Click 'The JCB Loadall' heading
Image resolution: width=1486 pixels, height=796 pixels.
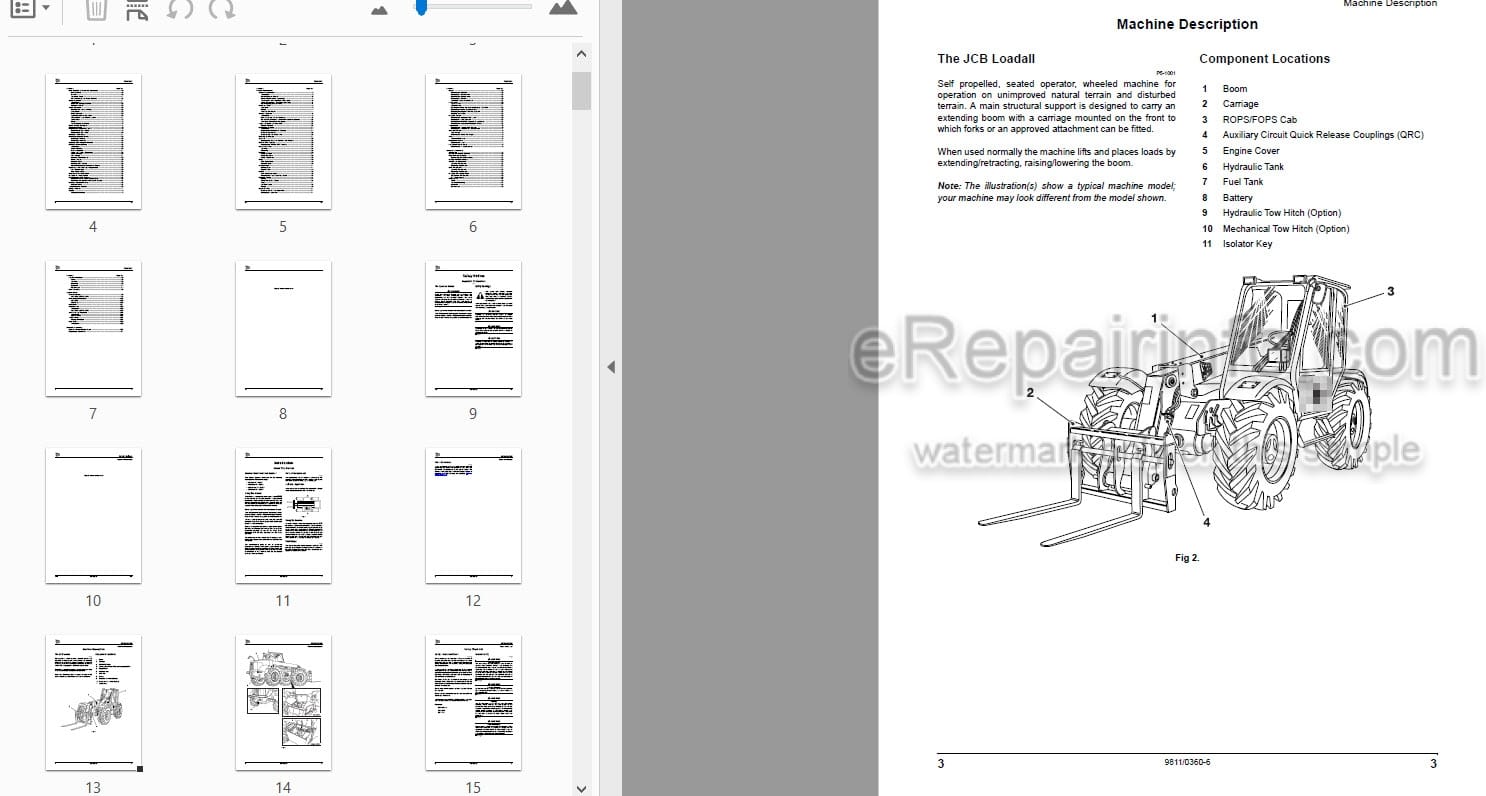coord(986,59)
